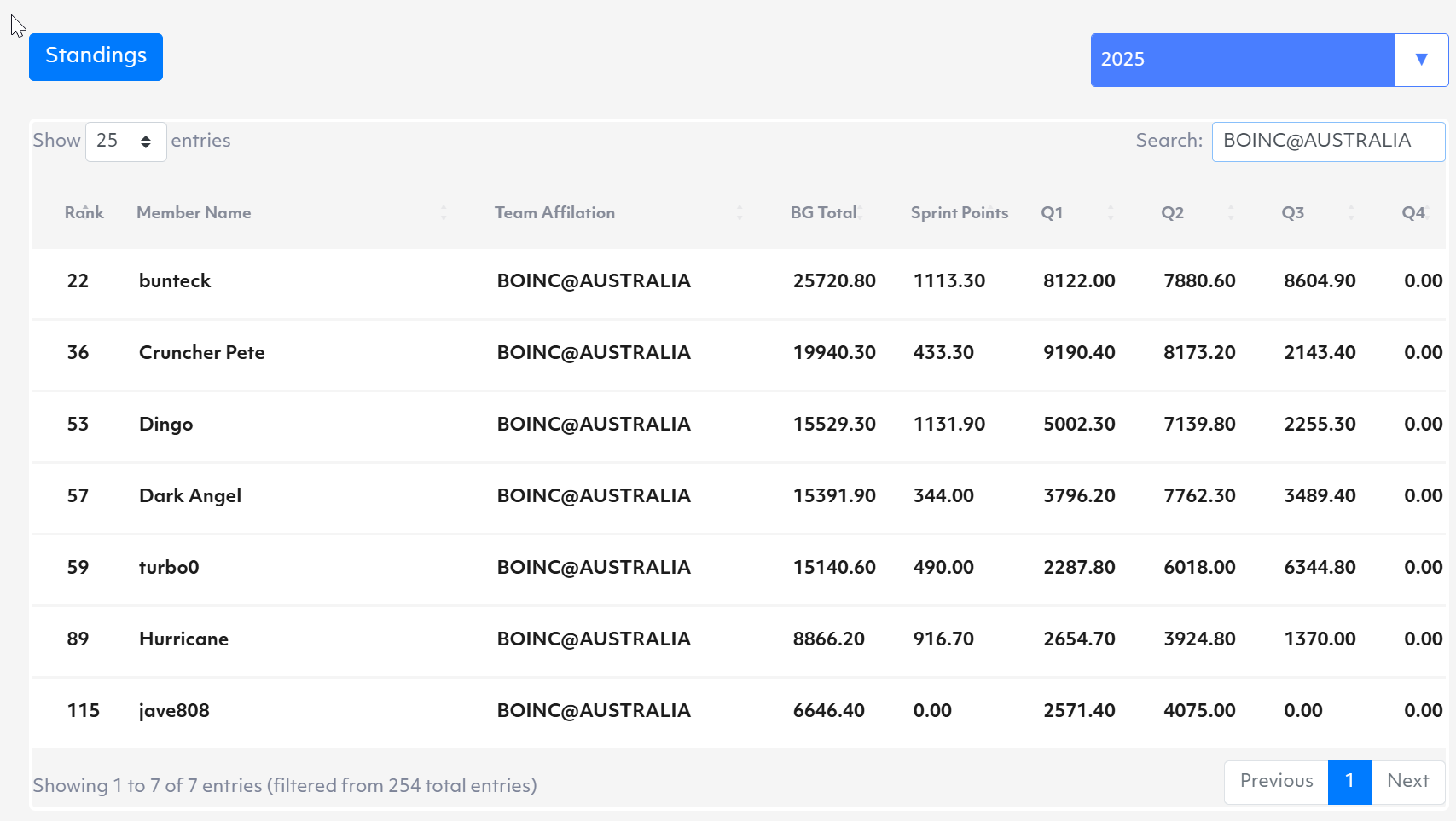Sort table by Rank column
1456x821 pixels.
click(84, 213)
